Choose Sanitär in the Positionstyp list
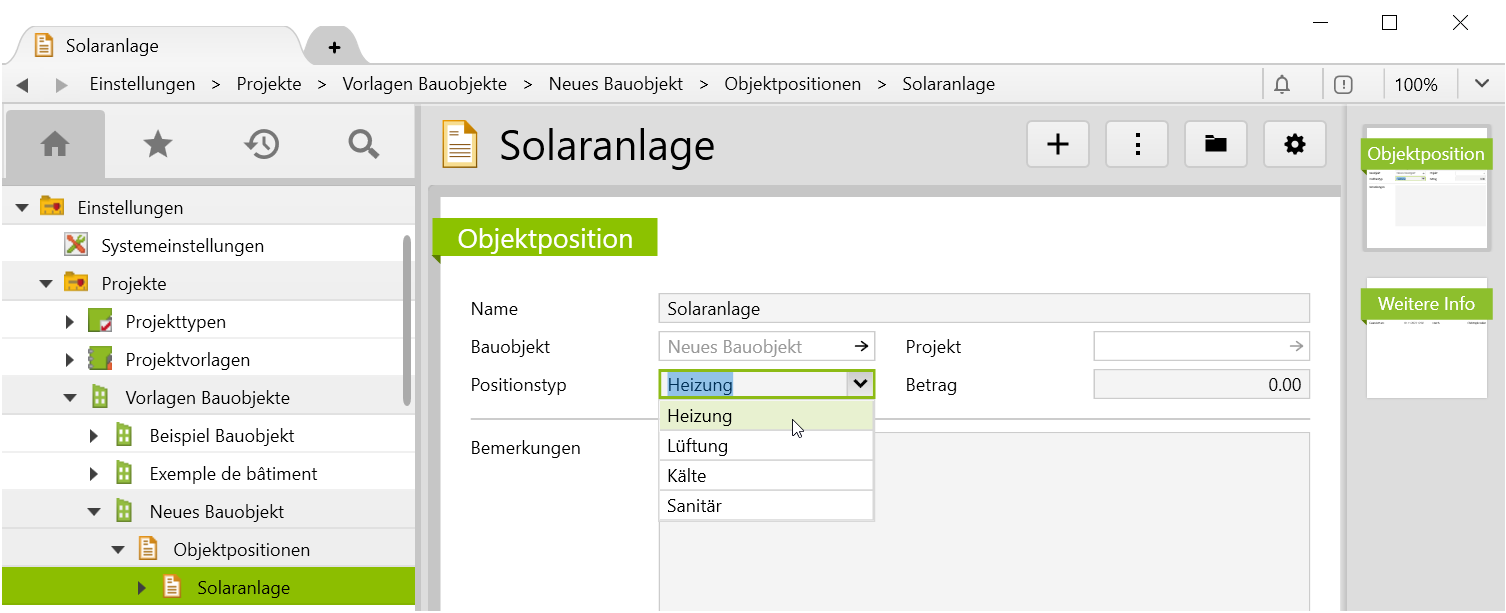 click(765, 506)
